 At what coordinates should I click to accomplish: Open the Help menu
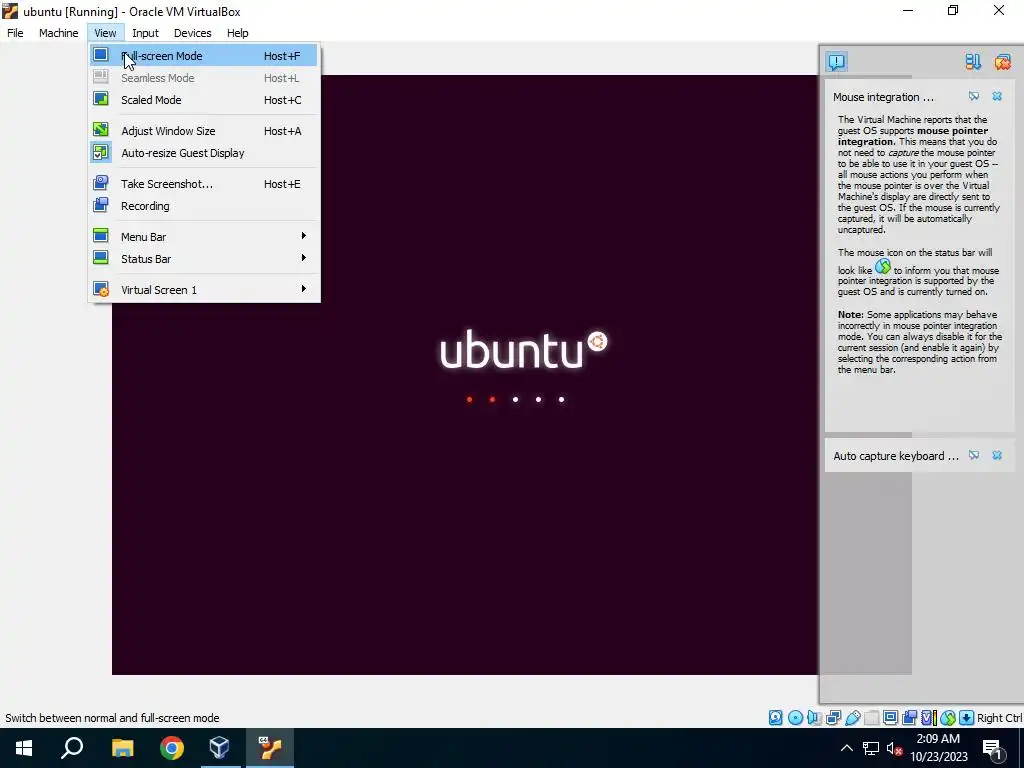pos(238,33)
